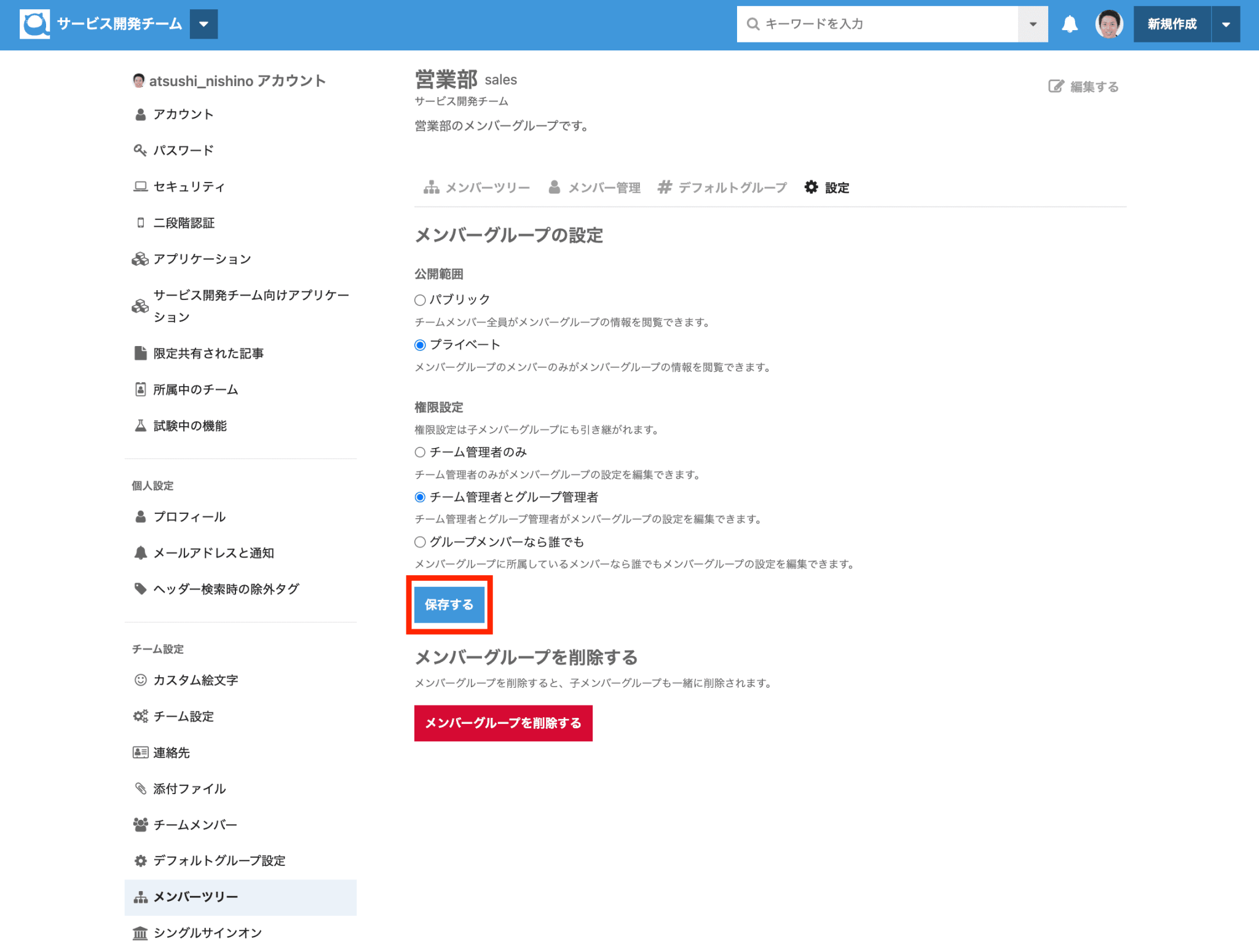Click the red メンバーグループを削除する button
This screenshot has width=1259, height=952.
[x=503, y=723]
